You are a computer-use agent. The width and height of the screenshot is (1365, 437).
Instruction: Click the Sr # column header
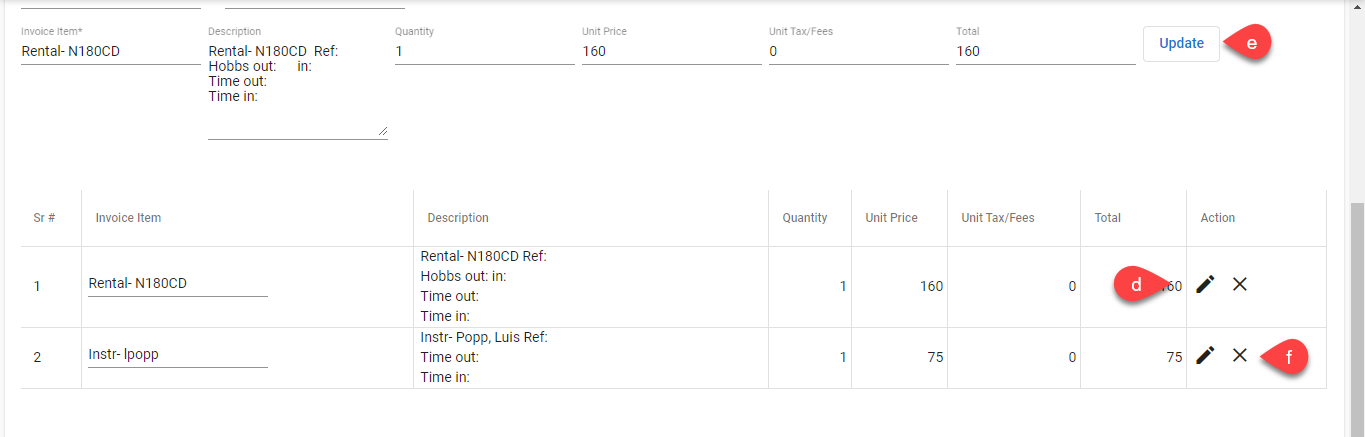(44, 218)
